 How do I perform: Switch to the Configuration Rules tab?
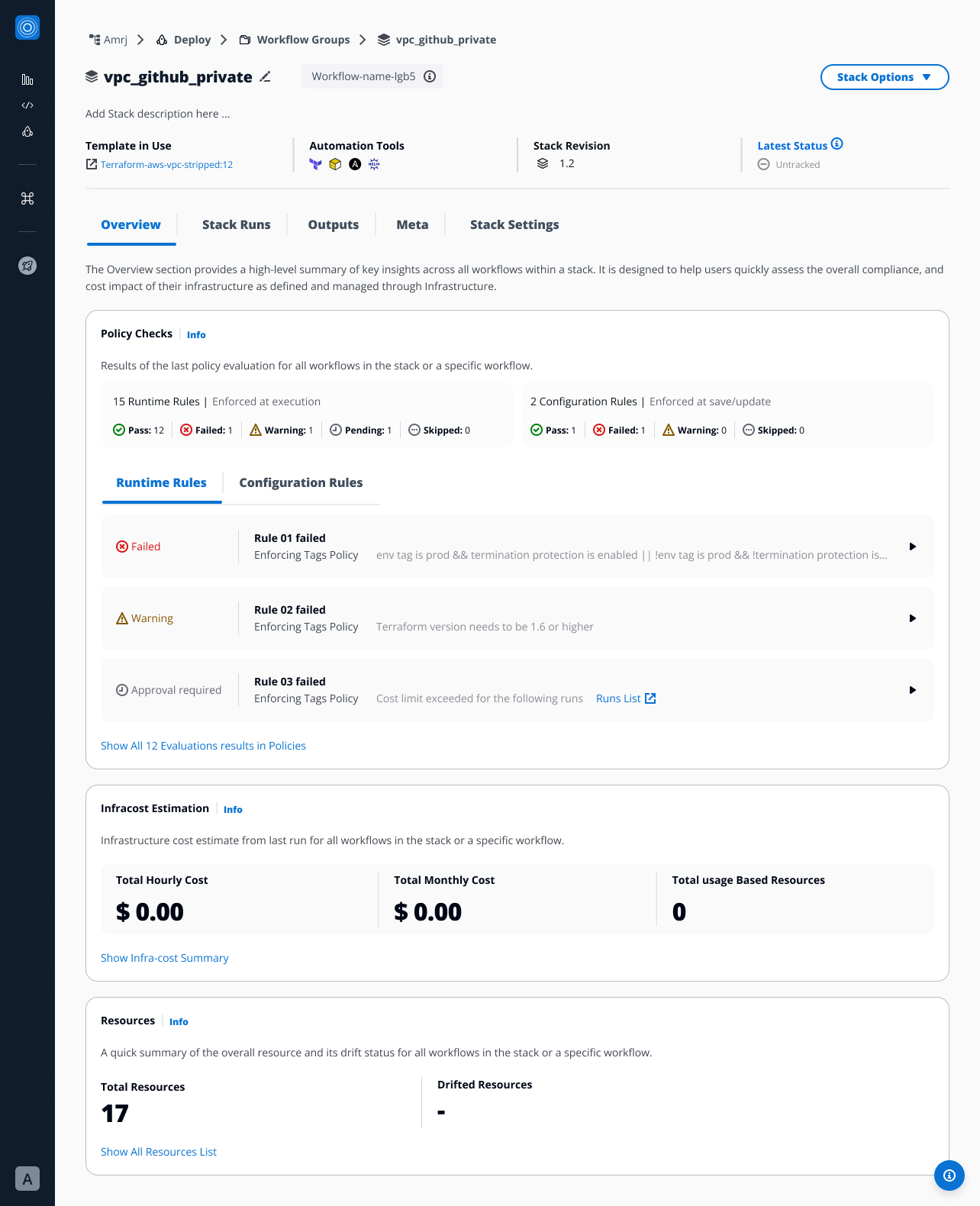301,482
